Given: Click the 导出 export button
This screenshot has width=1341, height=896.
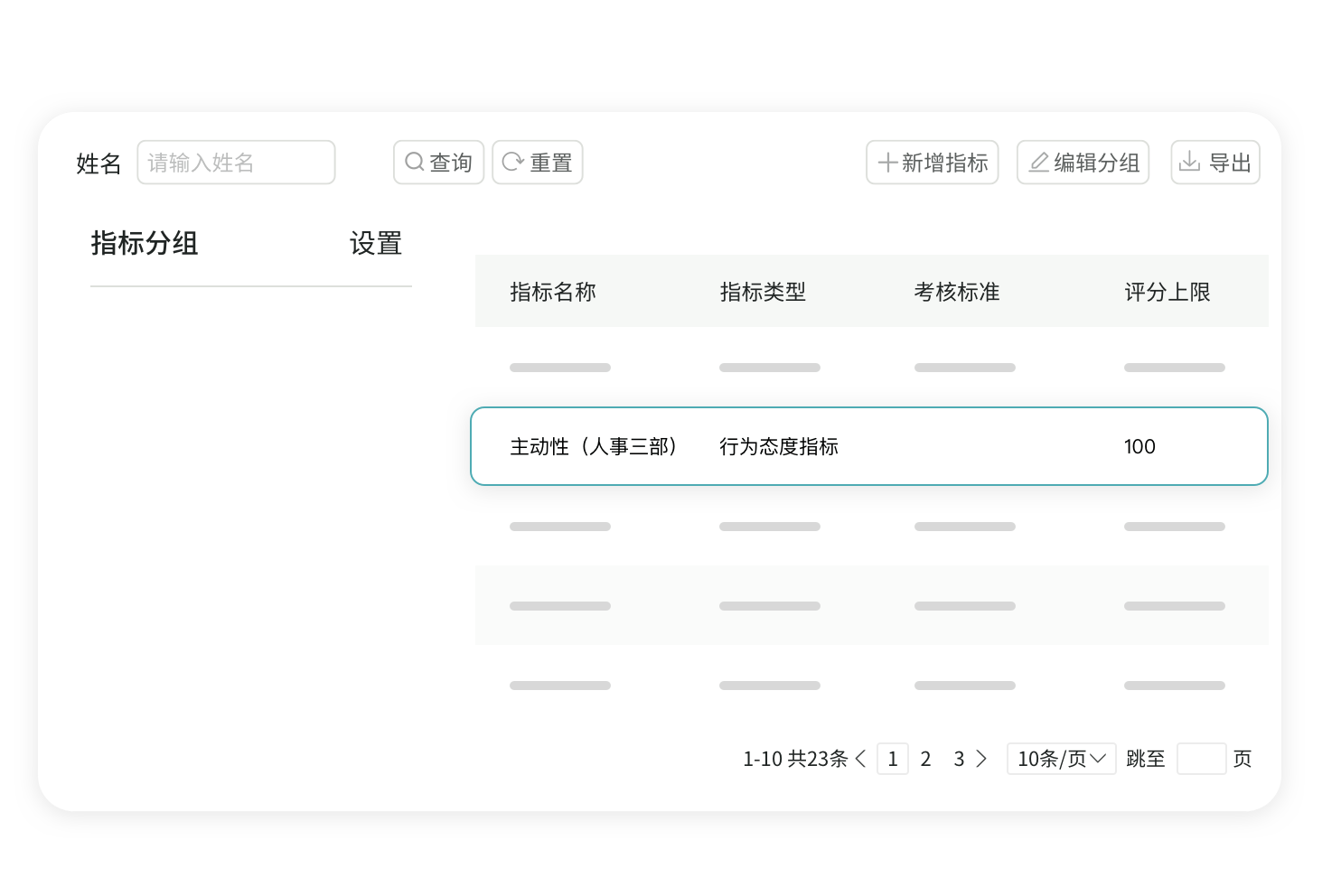Looking at the screenshot, I should click(1215, 163).
